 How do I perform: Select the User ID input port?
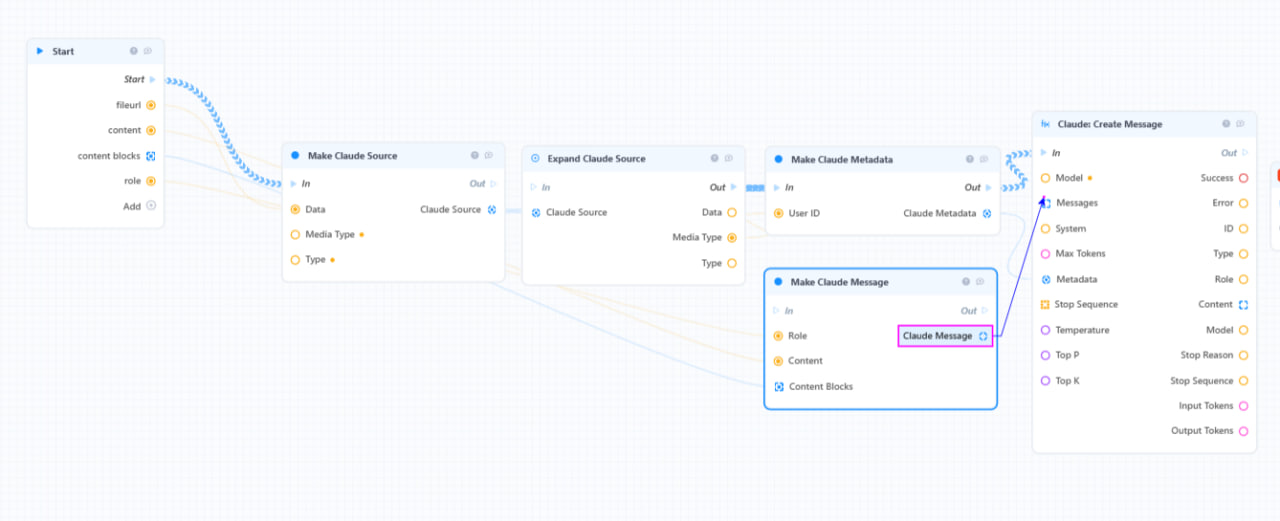coord(778,213)
